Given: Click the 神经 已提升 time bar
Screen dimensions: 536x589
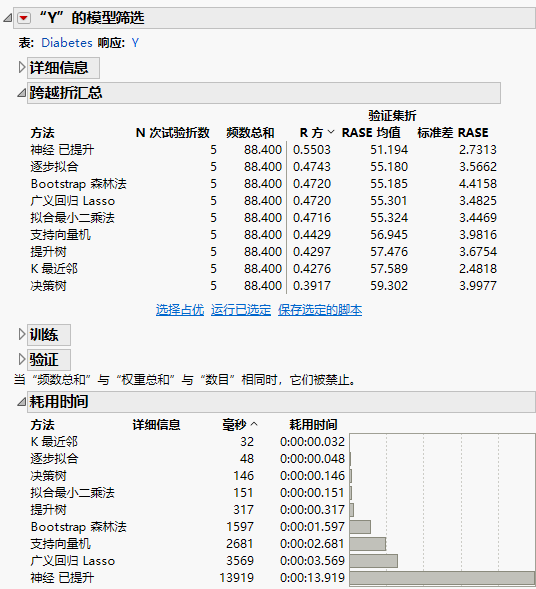Looking at the screenshot, I should coord(442,578).
